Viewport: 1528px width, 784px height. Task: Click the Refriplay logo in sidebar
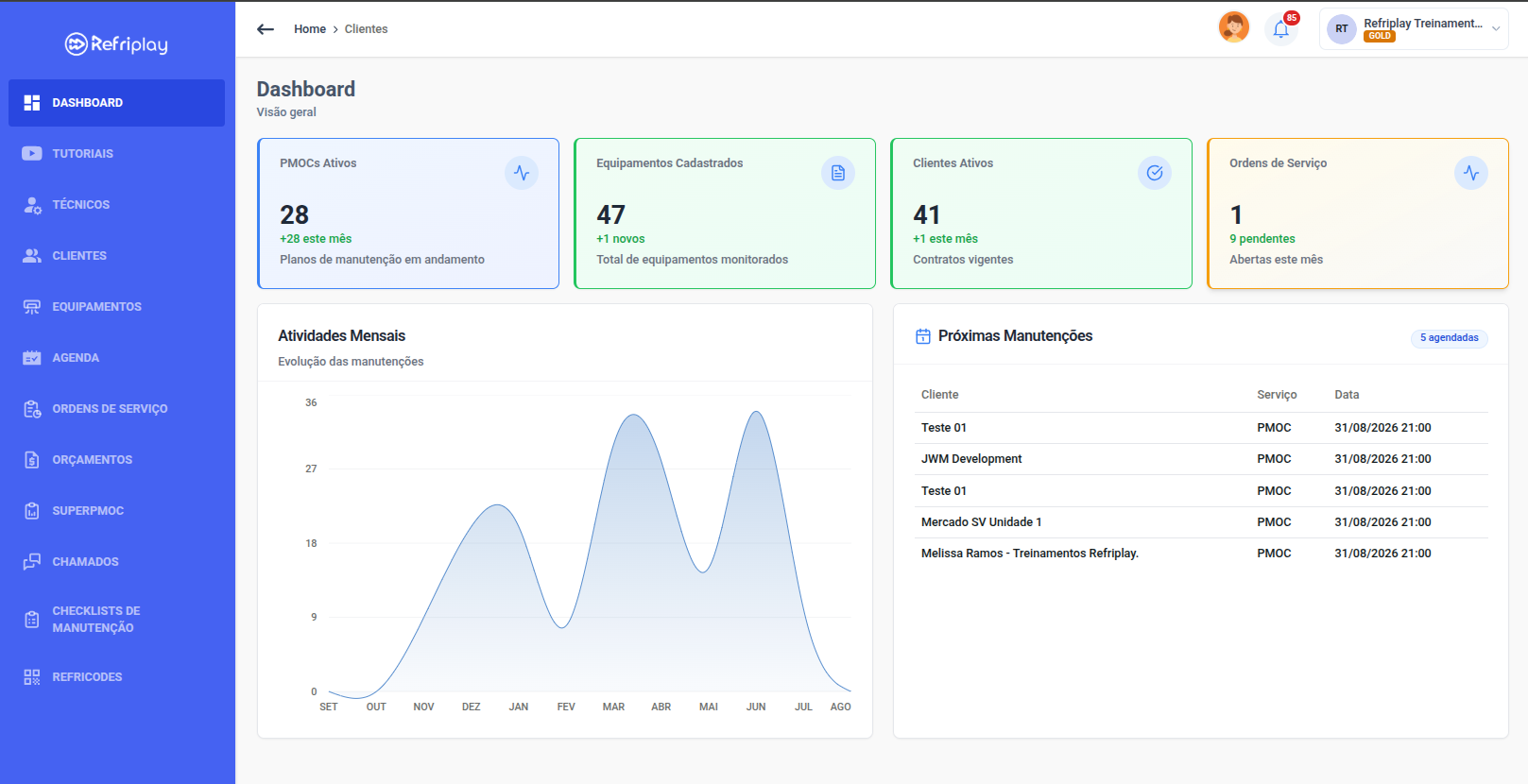[116, 44]
